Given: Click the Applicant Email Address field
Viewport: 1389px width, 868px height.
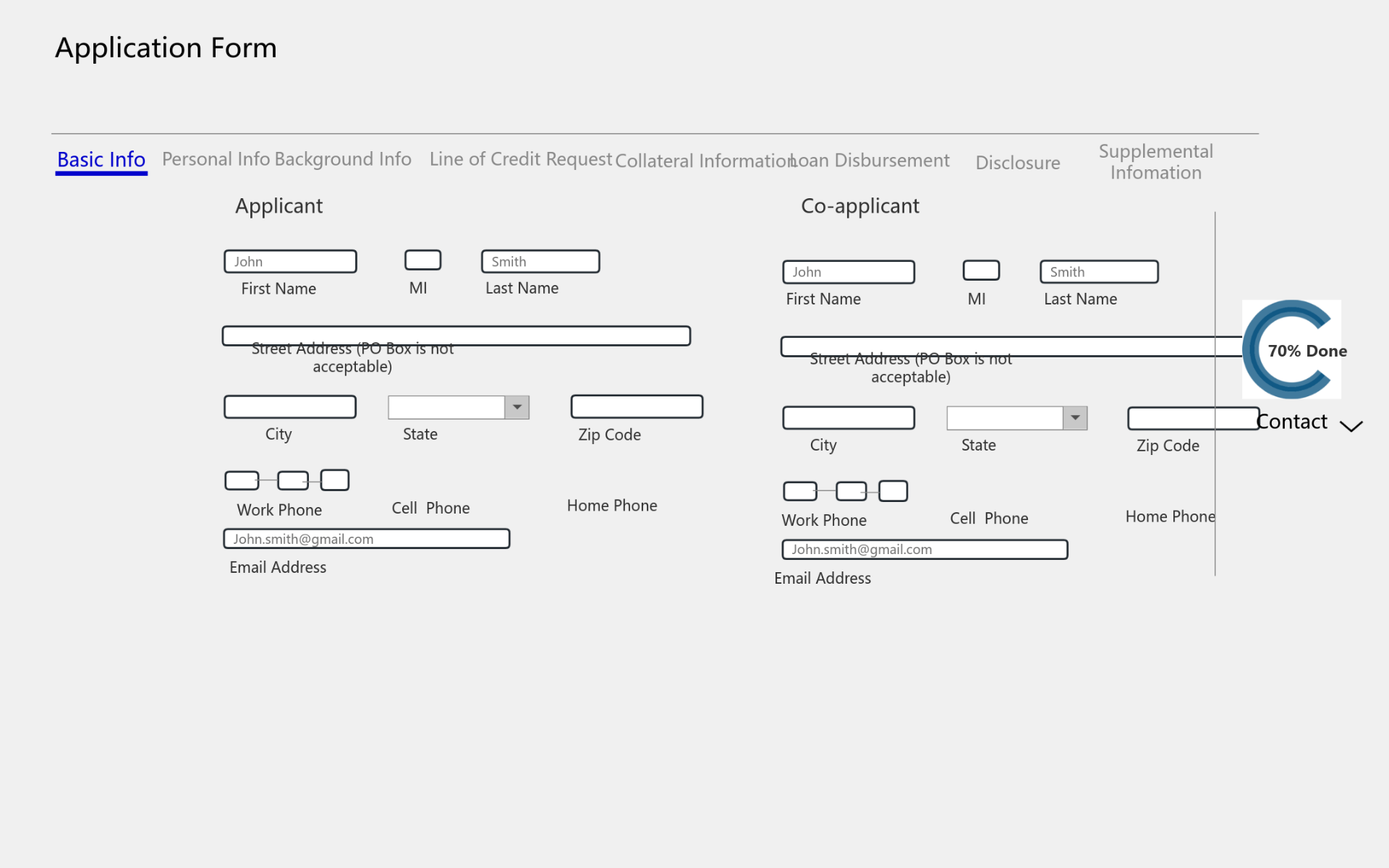Looking at the screenshot, I should point(366,539).
